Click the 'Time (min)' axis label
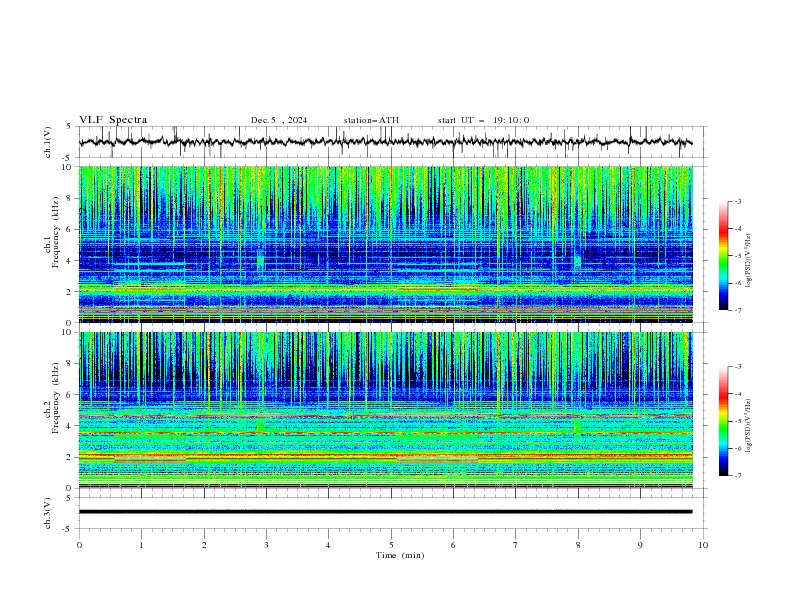This screenshot has height=612, width=792. [x=400, y=555]
